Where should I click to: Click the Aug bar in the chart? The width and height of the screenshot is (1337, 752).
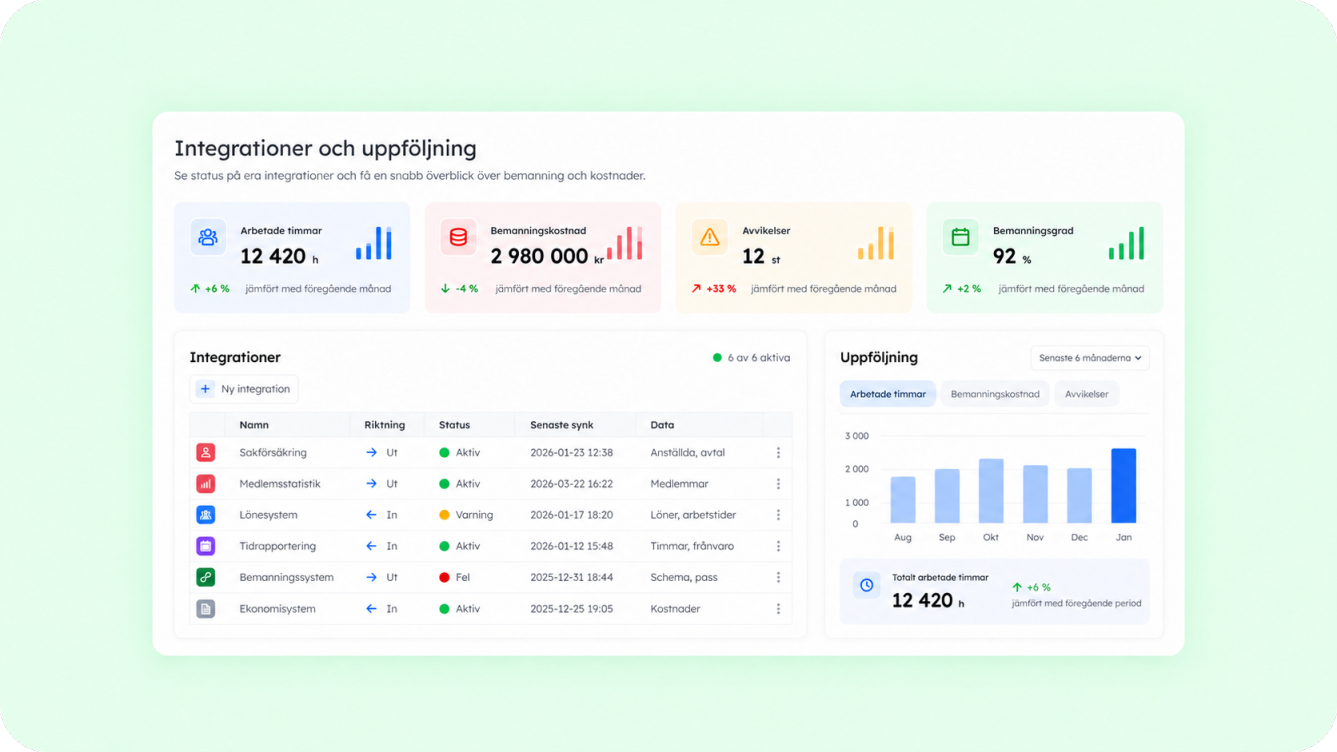tap(903, 500)
